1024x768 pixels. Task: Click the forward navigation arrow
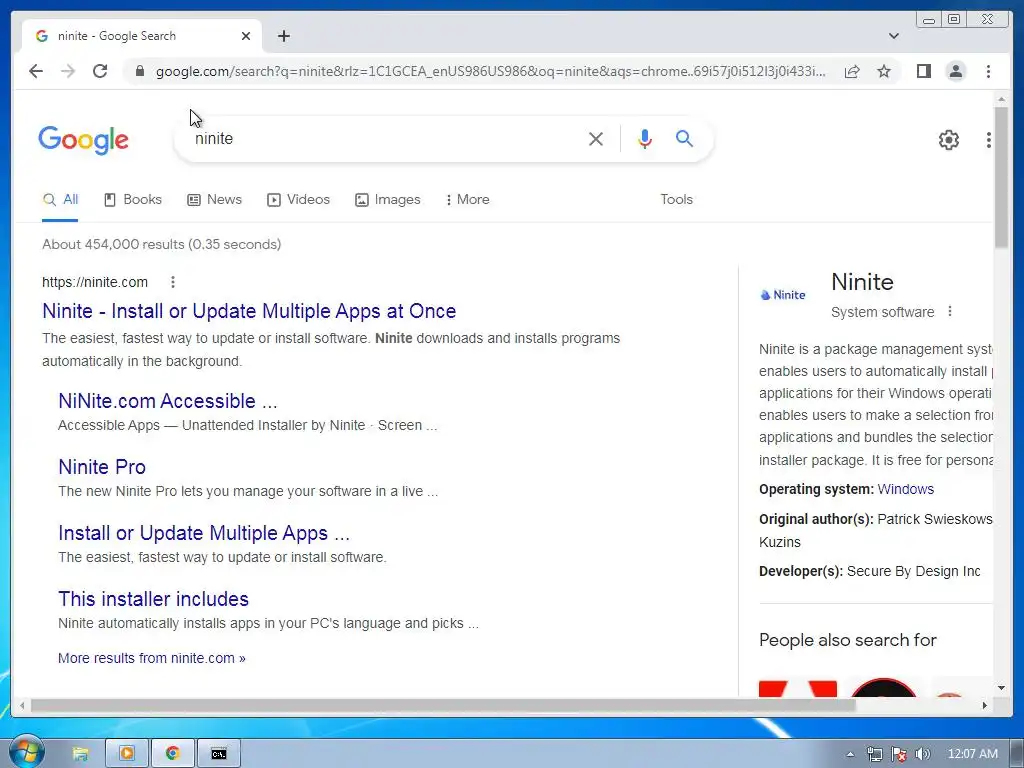tap(68, 71)
